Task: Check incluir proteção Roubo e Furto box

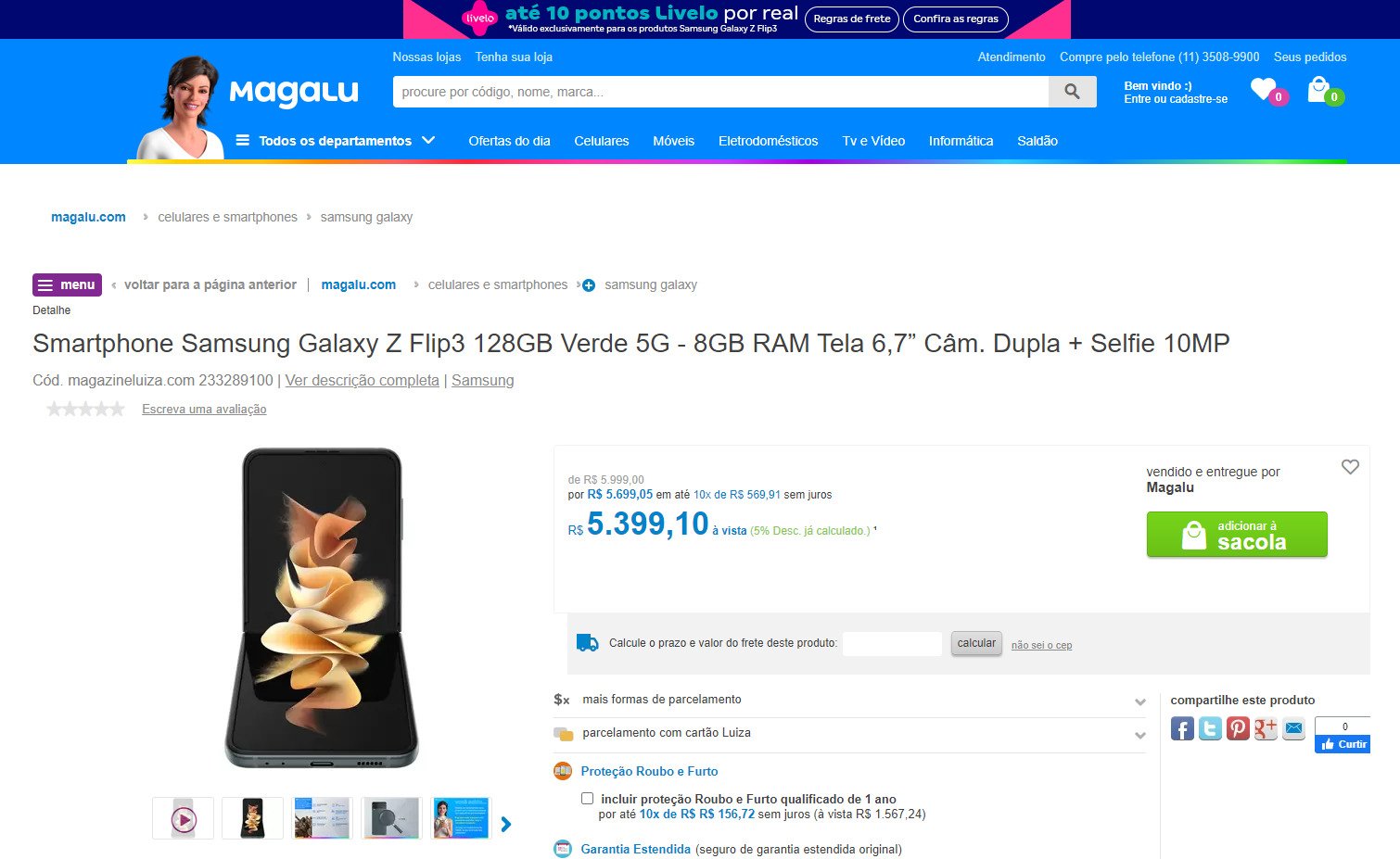Action: coord(587,798)
